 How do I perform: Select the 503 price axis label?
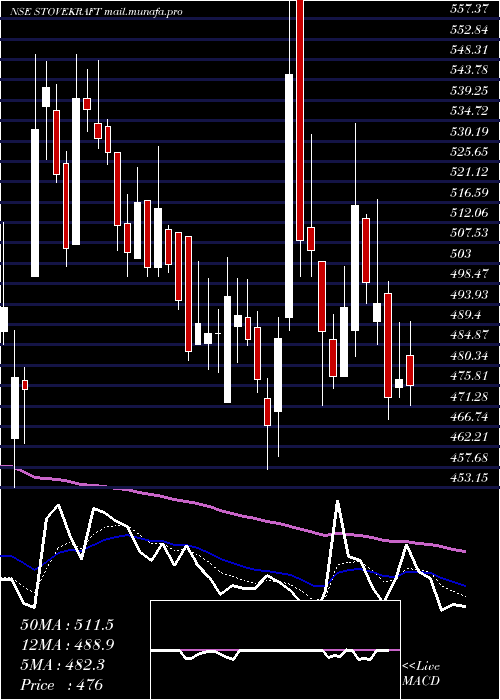460,254
